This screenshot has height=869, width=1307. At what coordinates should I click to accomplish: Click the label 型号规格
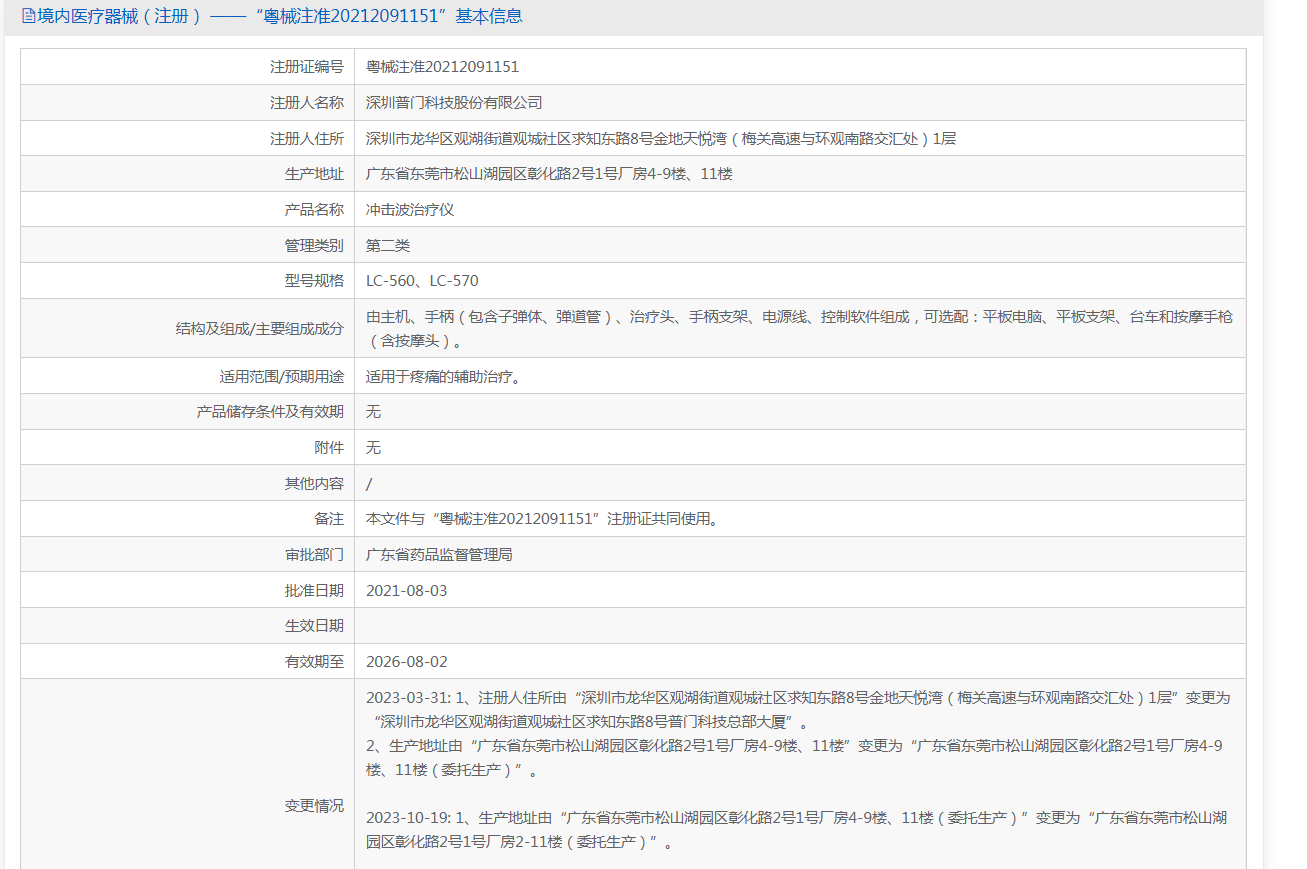click(x=314, y=281)
